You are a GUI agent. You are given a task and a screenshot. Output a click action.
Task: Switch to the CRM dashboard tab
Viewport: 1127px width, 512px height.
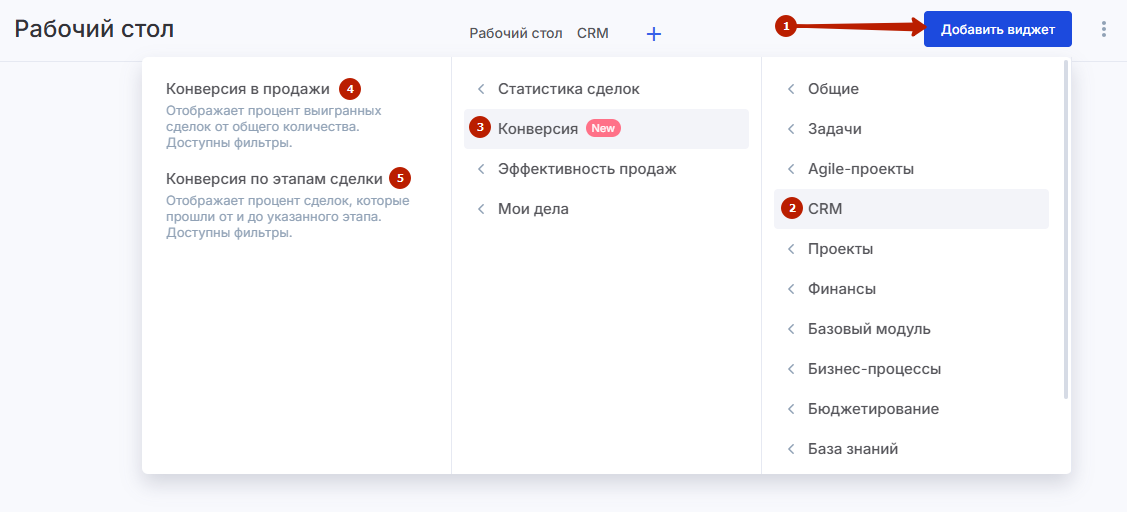(x=593, y=33)
